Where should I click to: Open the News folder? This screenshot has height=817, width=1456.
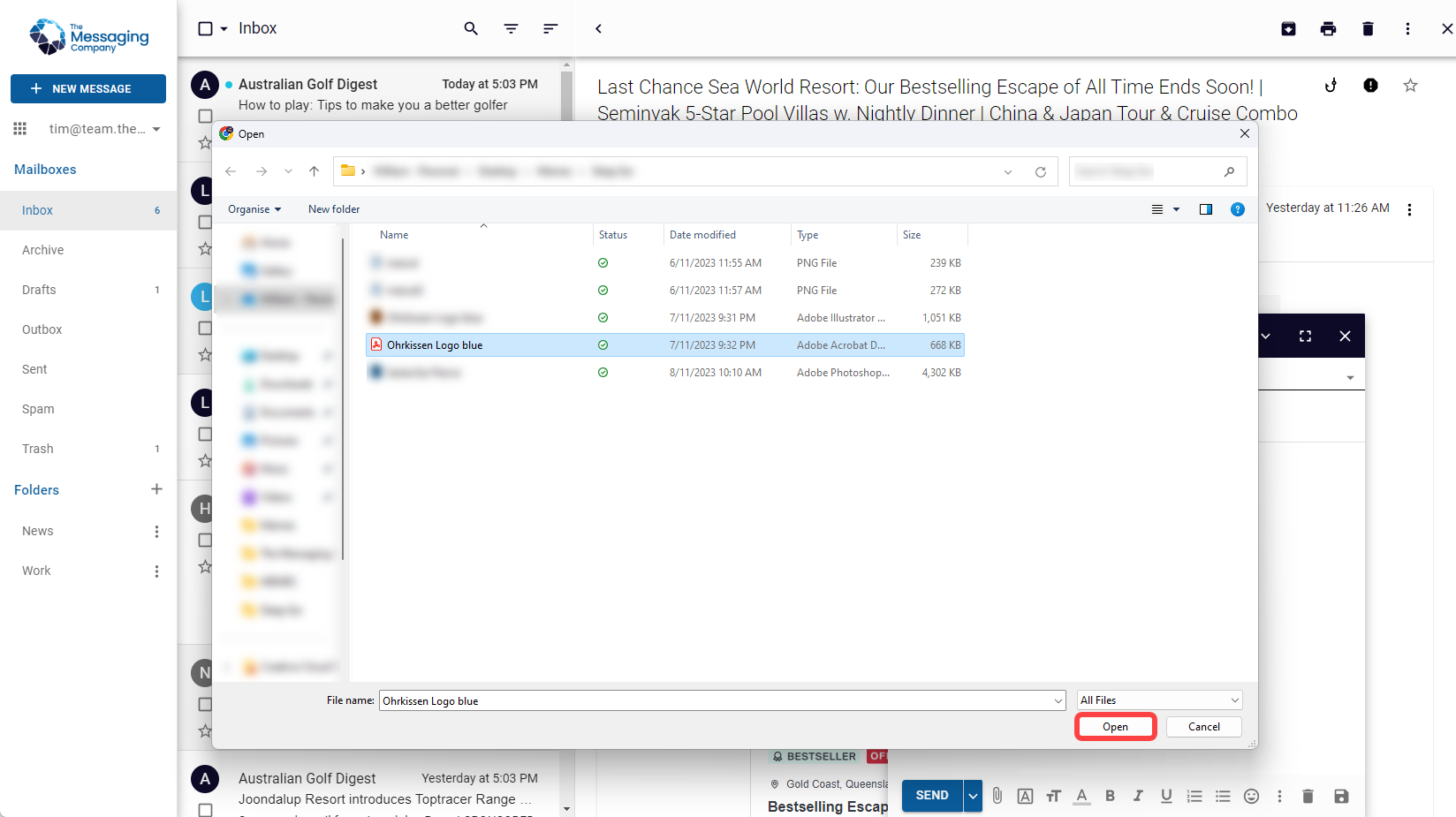38,530
